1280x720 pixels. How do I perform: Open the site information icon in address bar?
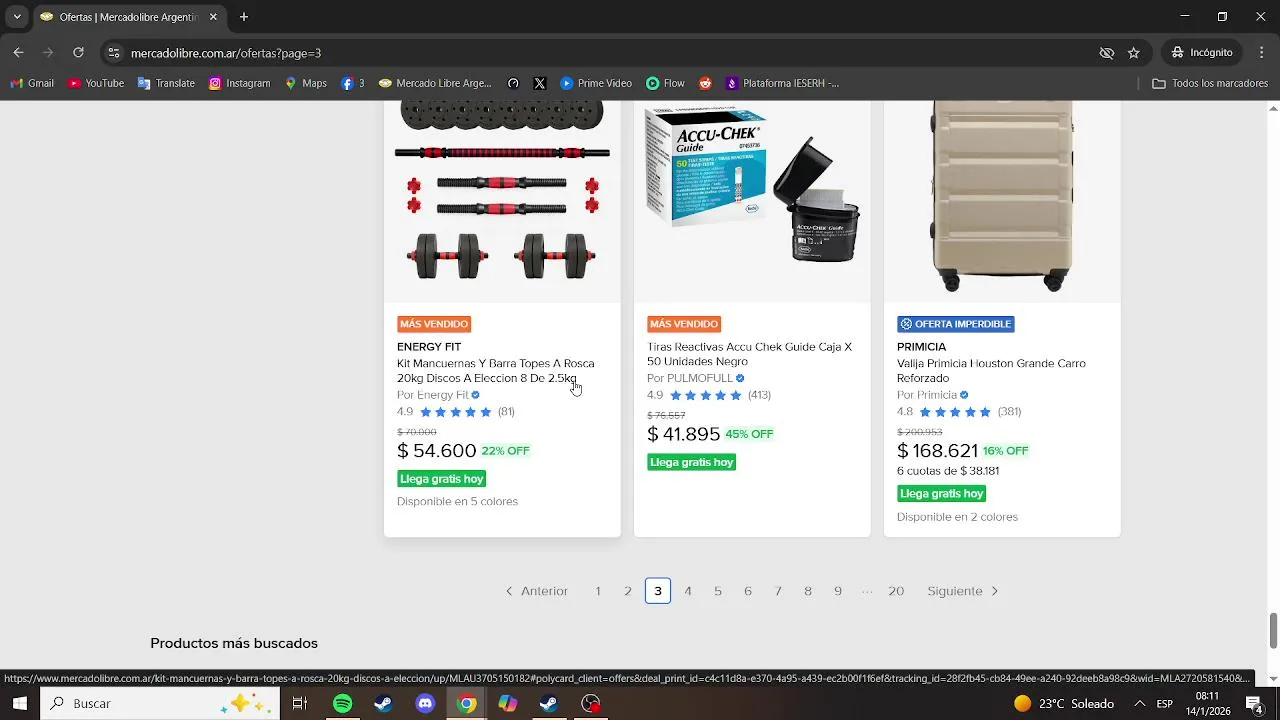(x=113, y=53)
